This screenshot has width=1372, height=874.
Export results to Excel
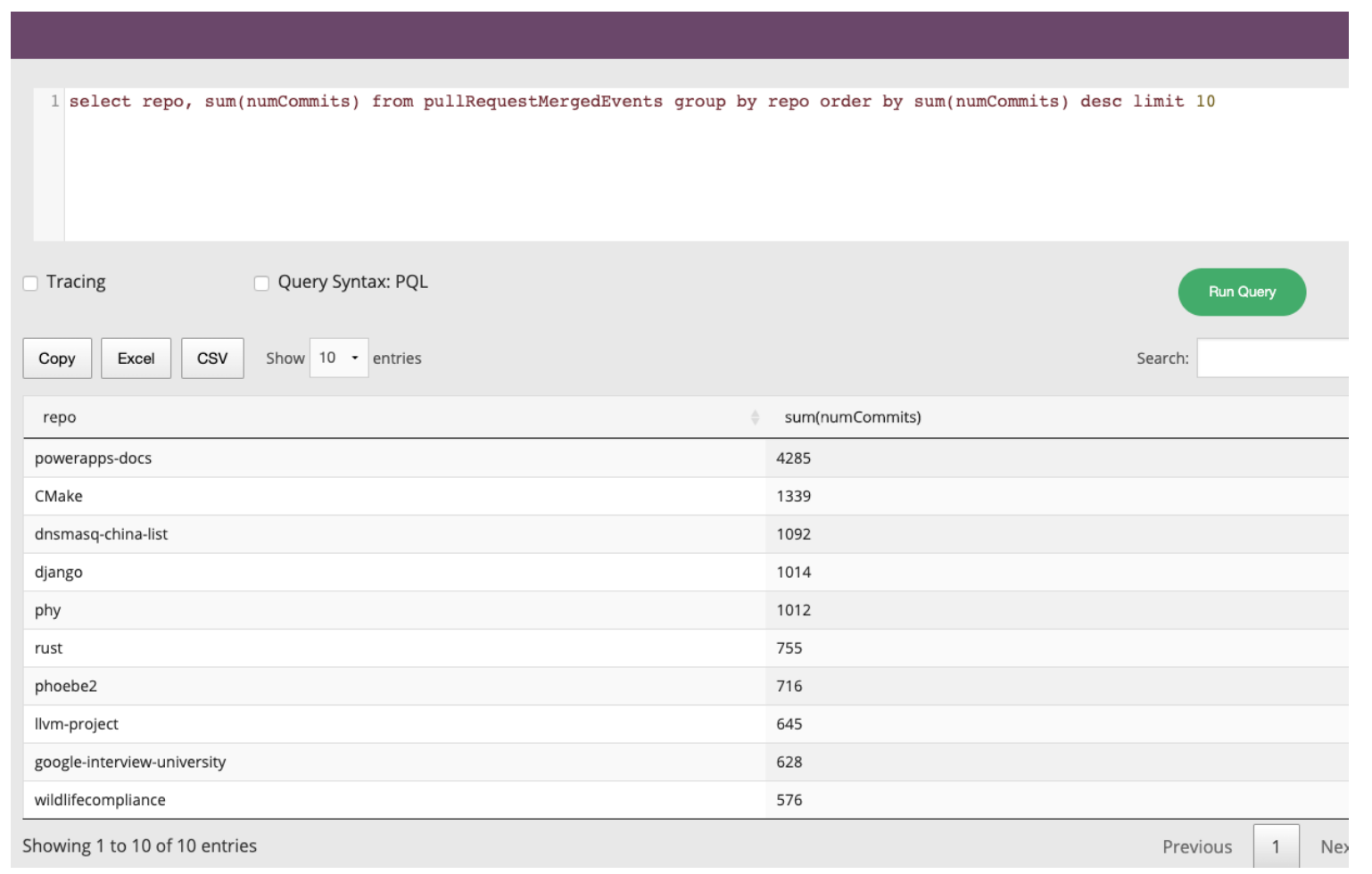click(136, 358)
